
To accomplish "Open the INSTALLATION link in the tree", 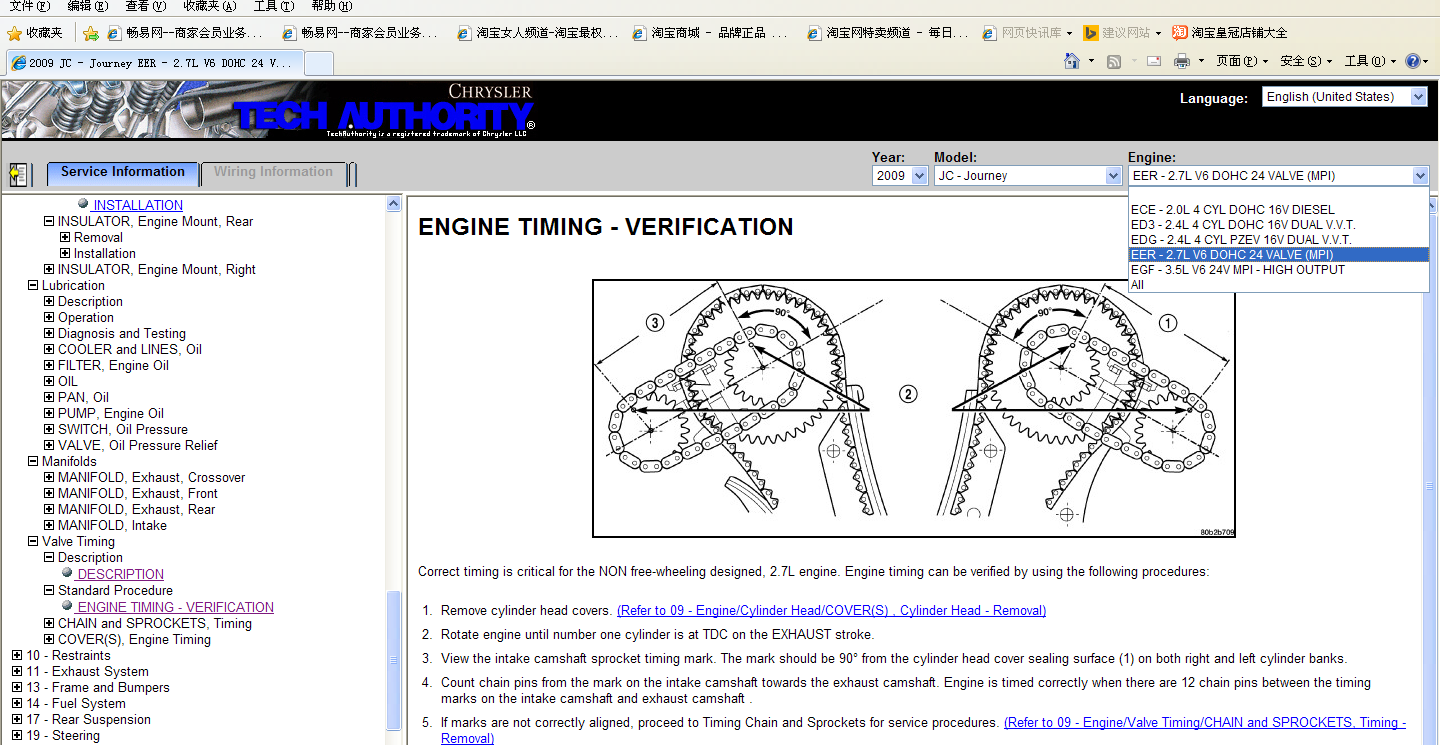I will (138, 205).
